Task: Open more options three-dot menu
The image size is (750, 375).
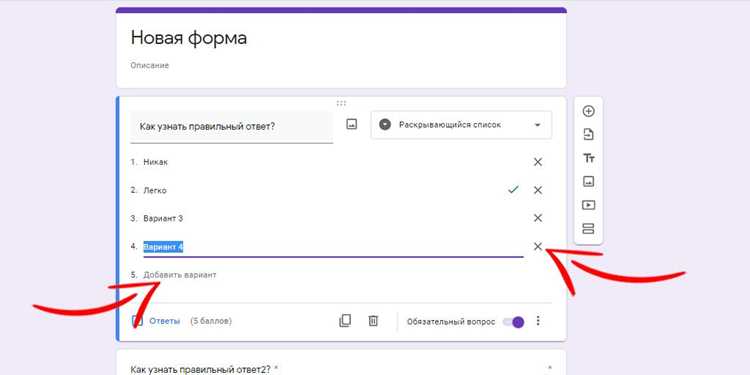Action: pos(538,321)
